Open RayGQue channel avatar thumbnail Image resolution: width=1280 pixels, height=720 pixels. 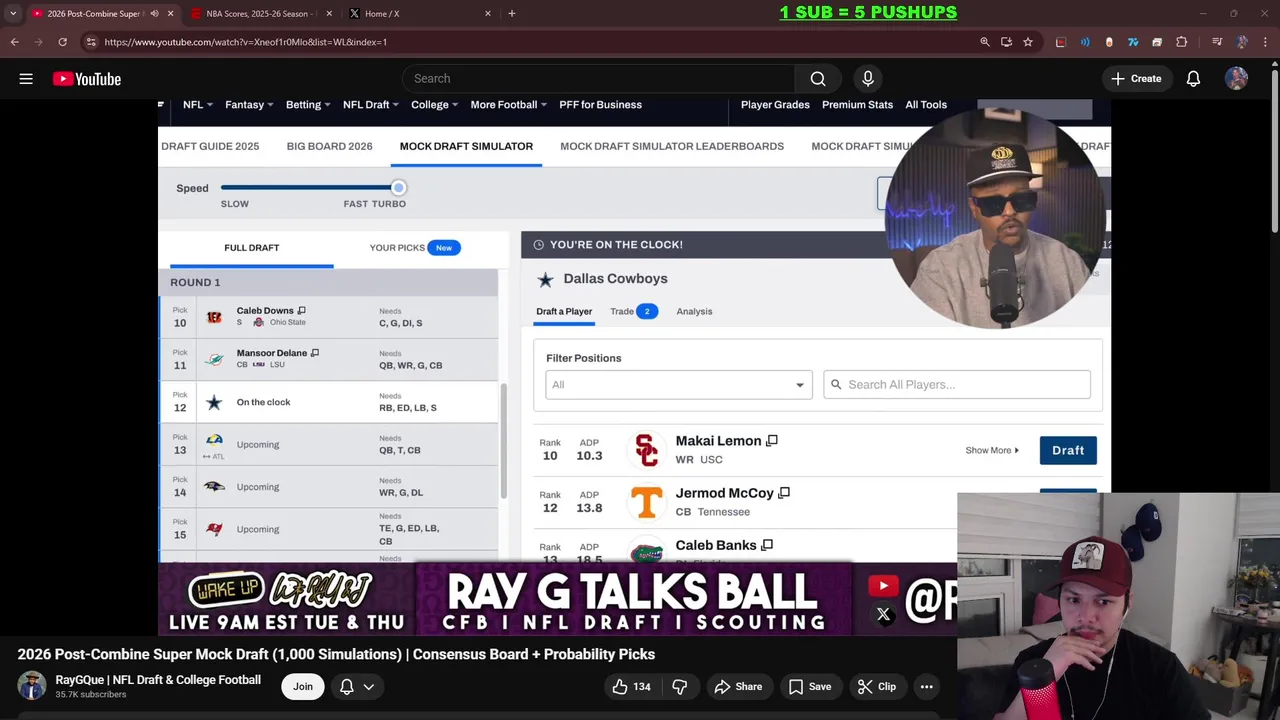(x=32, y=687)
